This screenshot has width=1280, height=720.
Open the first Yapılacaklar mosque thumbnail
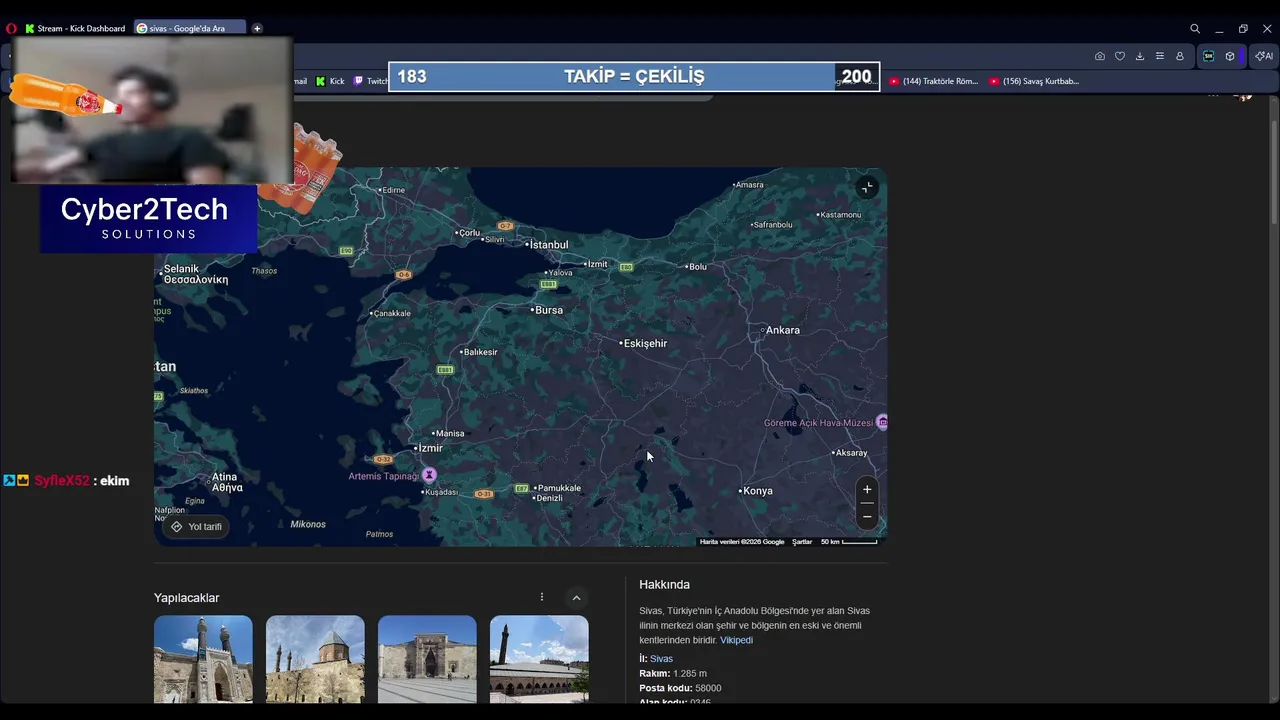pos(203,659)
